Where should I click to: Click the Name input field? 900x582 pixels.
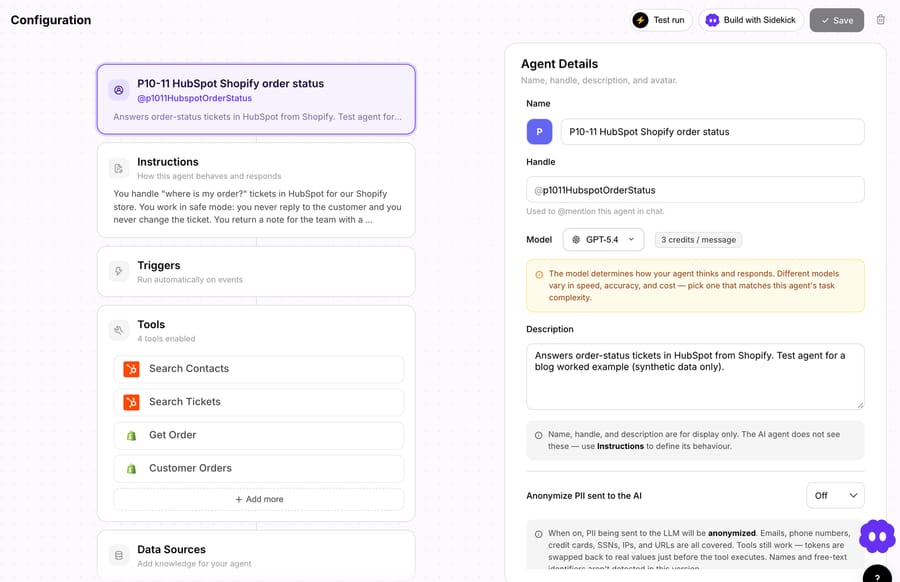click(712, 131)
